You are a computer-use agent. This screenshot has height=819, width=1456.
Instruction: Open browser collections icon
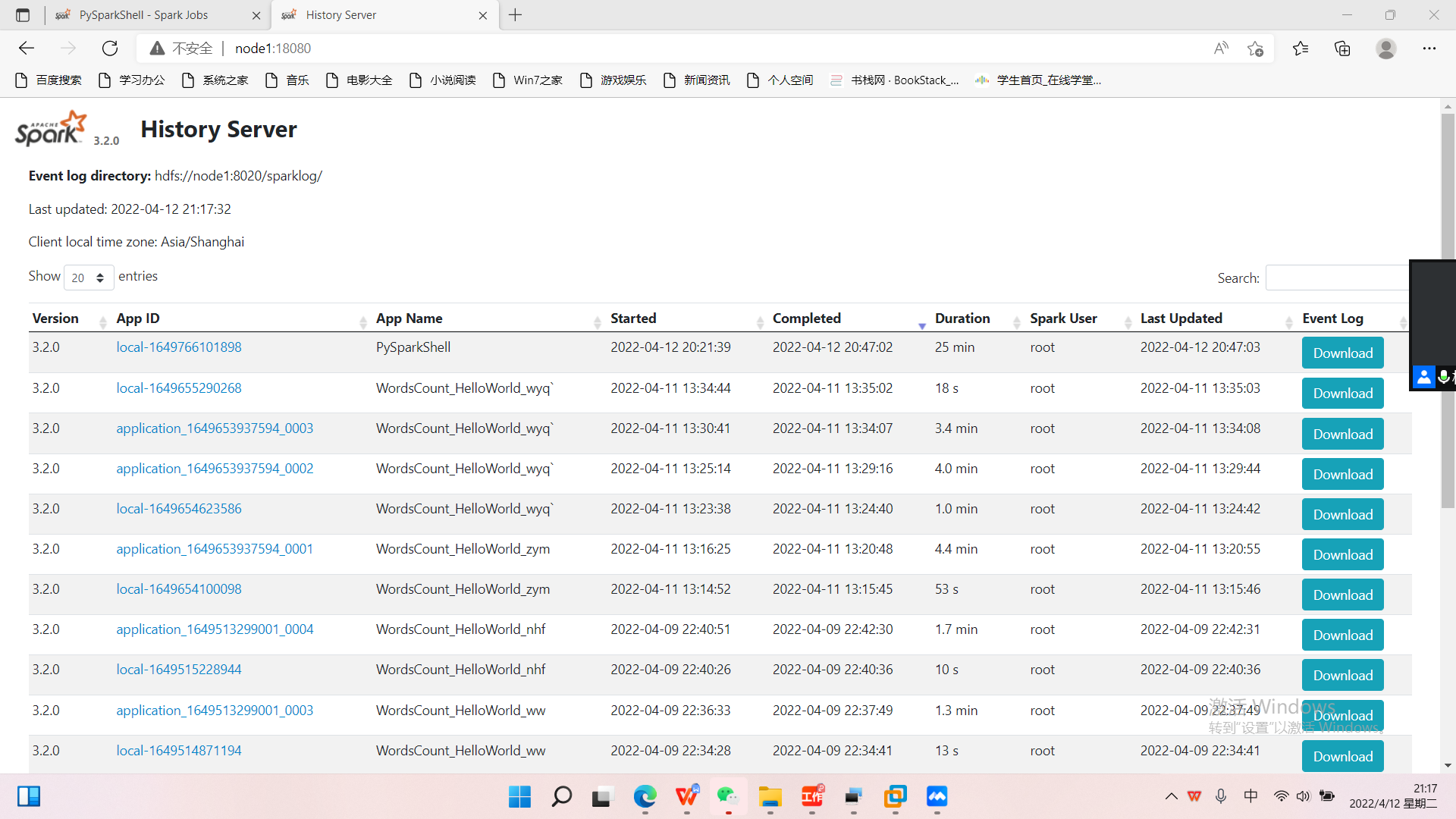click(x=1342, y=49)
